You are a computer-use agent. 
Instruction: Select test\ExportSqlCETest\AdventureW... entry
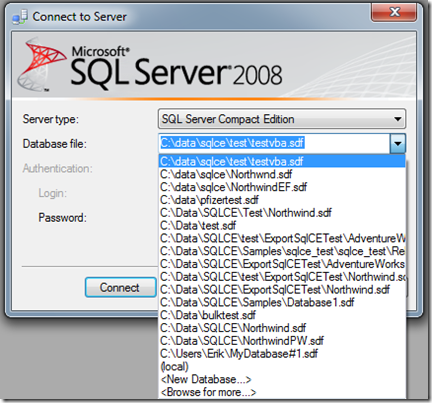pos(282,238)
